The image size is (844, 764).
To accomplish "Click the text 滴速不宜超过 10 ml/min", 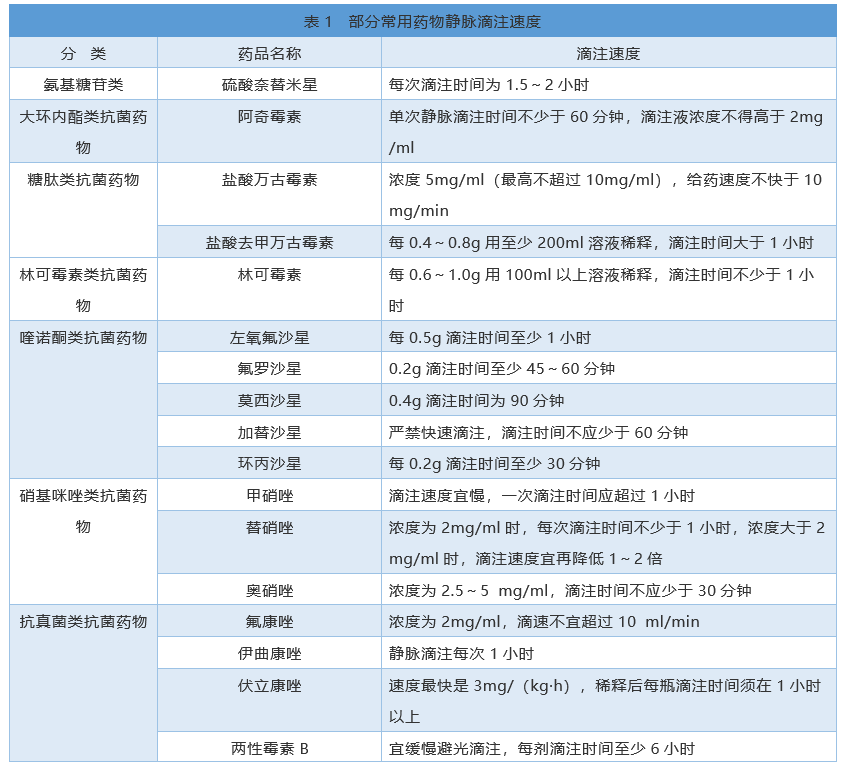I will pos(608,622).
